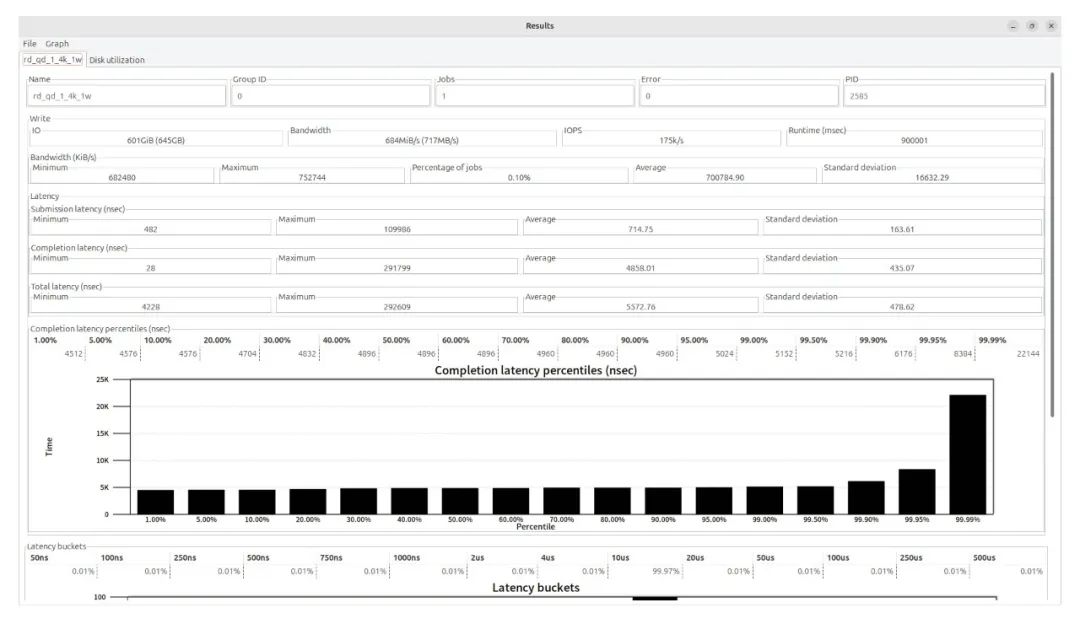1080x624 pixels.
Task: Click the IO value 601GiB (645GB)
Action: [156, 140]
